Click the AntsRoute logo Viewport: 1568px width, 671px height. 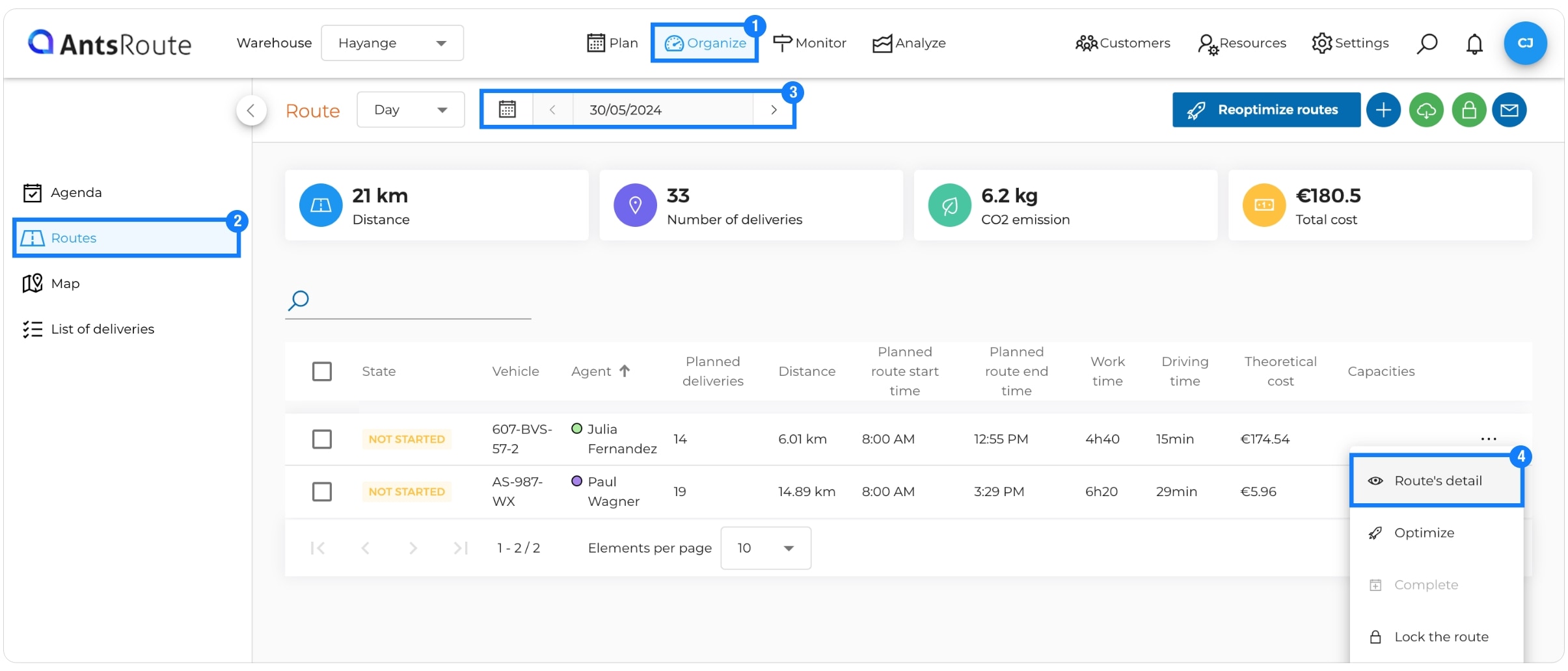109,43
